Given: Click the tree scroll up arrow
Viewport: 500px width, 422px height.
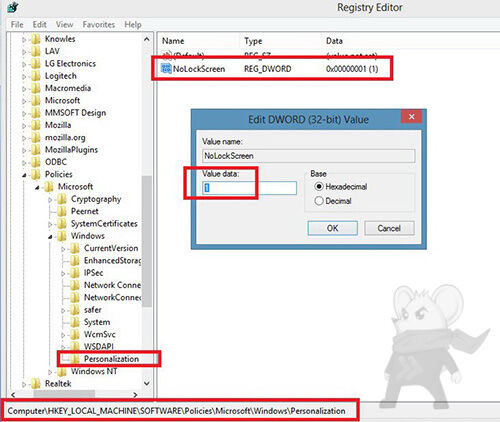Looking at the screenshot, I should (x=147, y=39).
